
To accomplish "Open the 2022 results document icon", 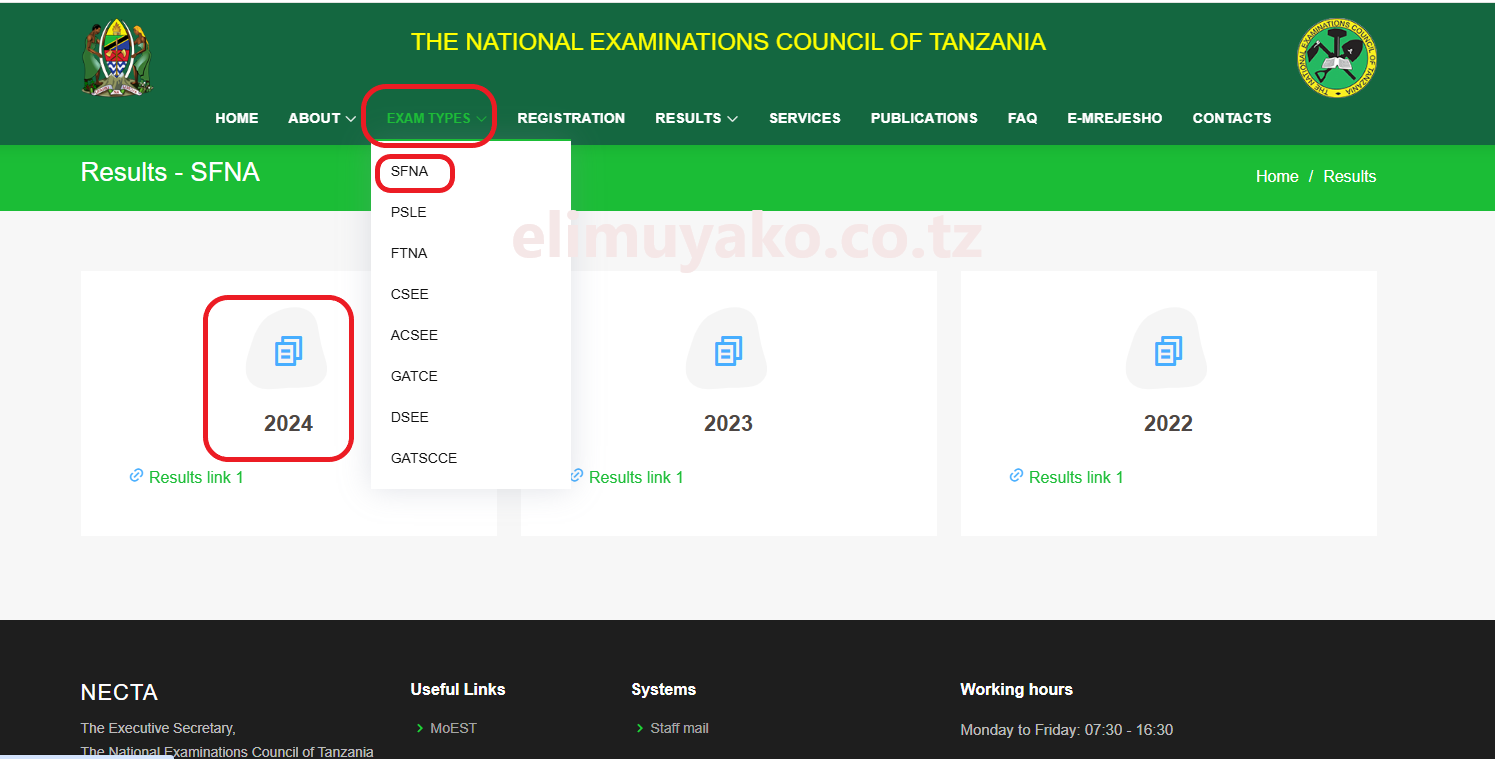I will [1167, 349].
